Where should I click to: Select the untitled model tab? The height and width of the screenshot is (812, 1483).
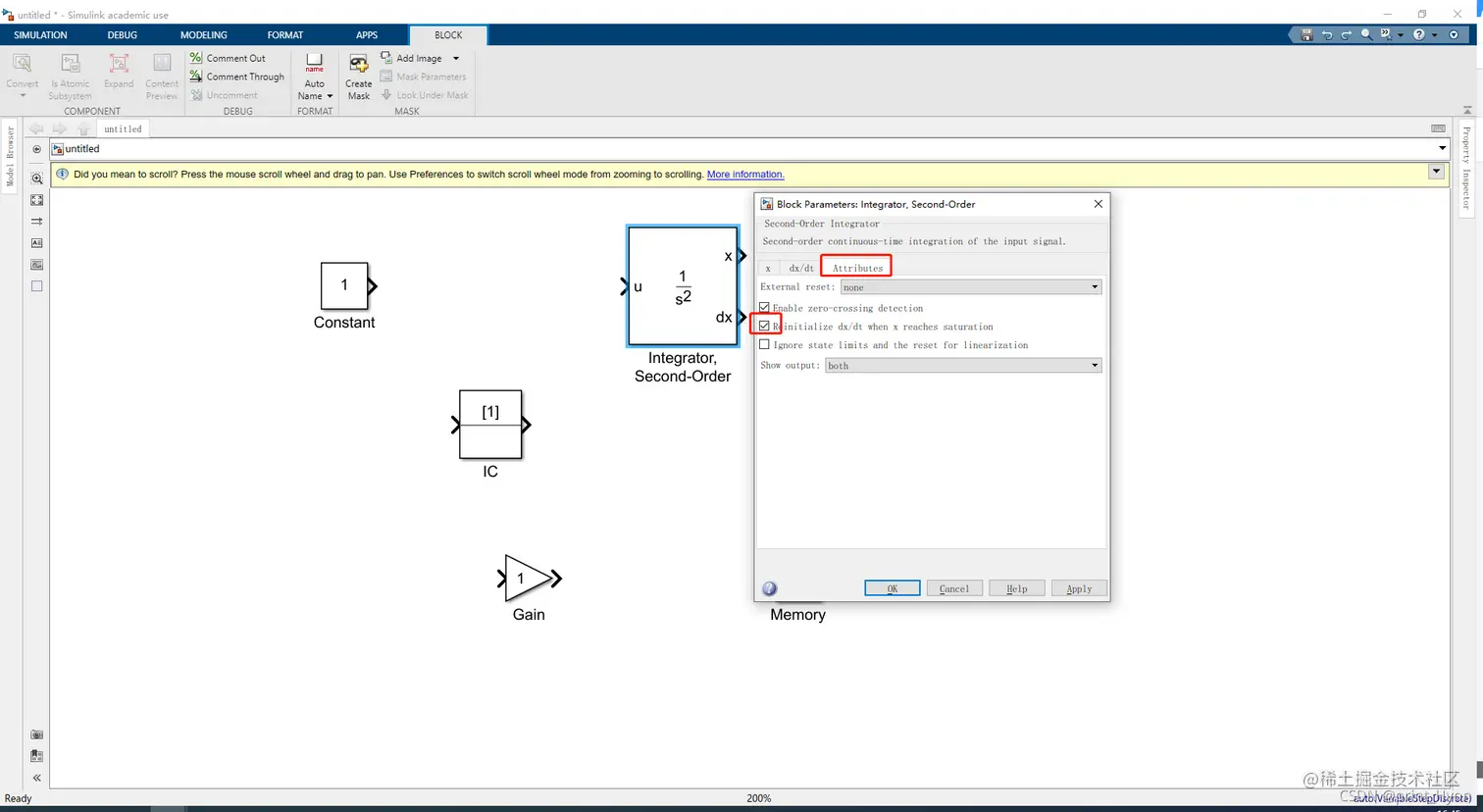coord(123,128)
